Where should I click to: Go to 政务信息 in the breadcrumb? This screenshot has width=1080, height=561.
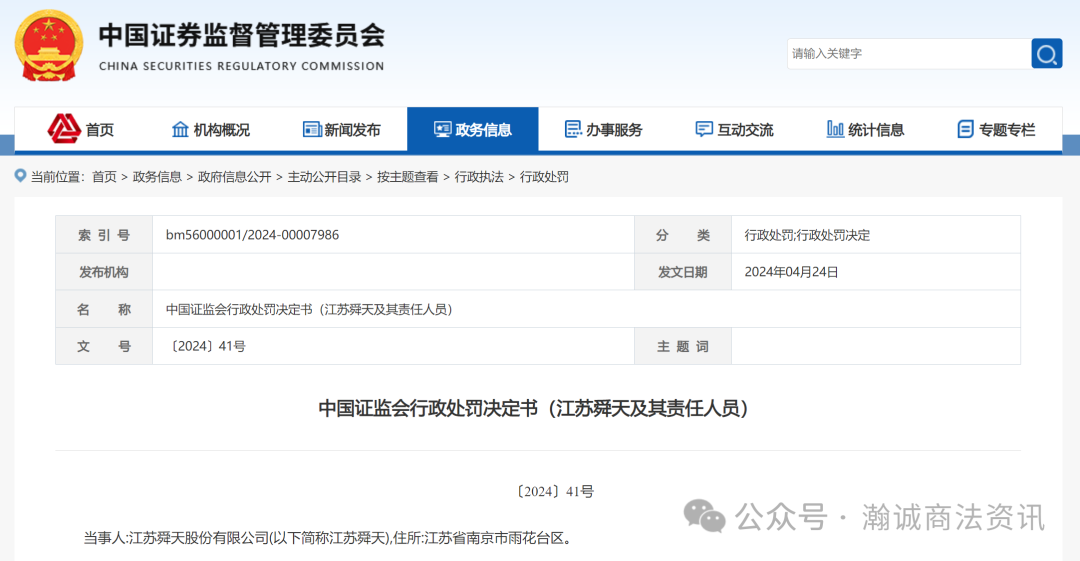tap(157, 177)
